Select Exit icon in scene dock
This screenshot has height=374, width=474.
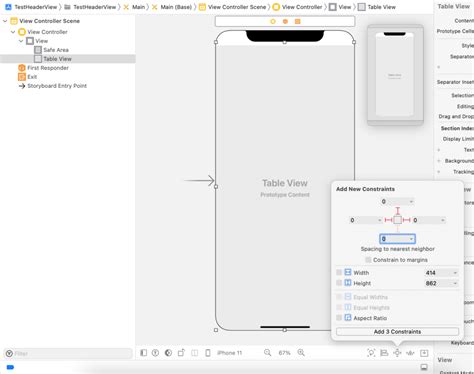[298, 21]
